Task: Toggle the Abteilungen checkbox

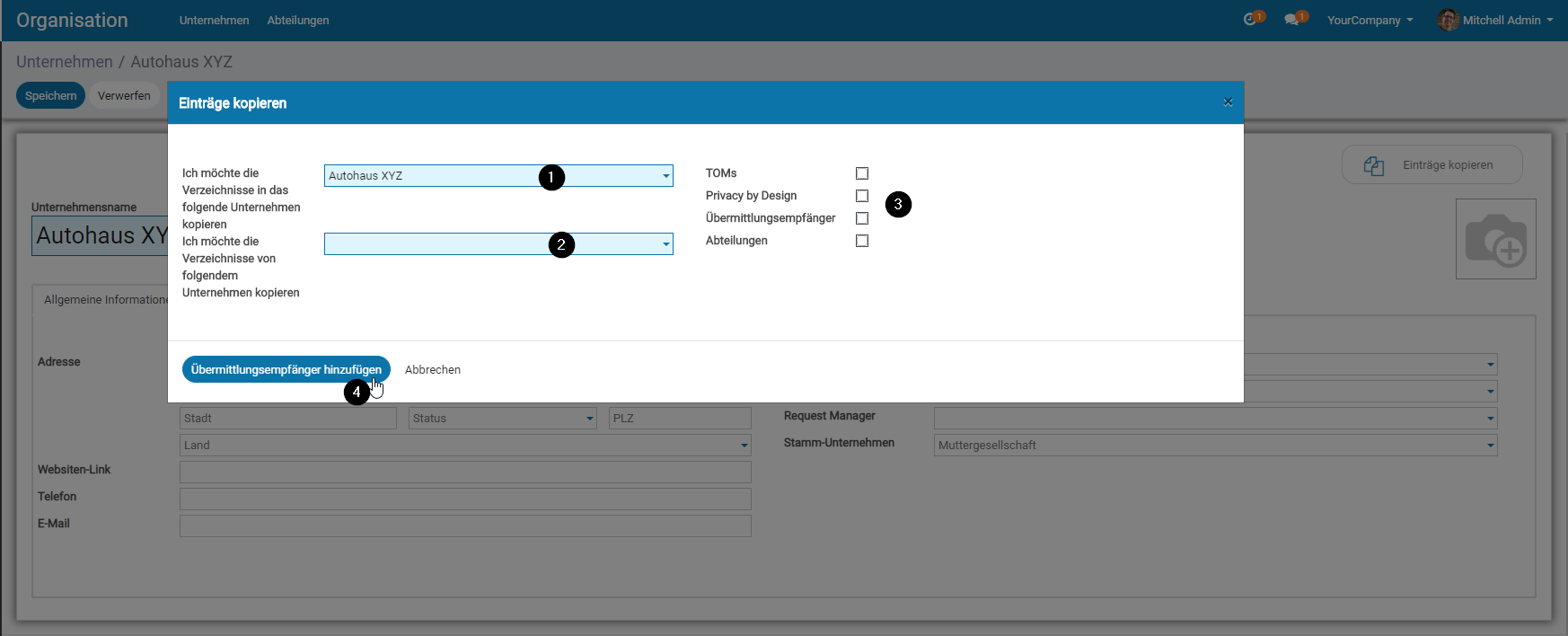Action: [x=862, y=241]
